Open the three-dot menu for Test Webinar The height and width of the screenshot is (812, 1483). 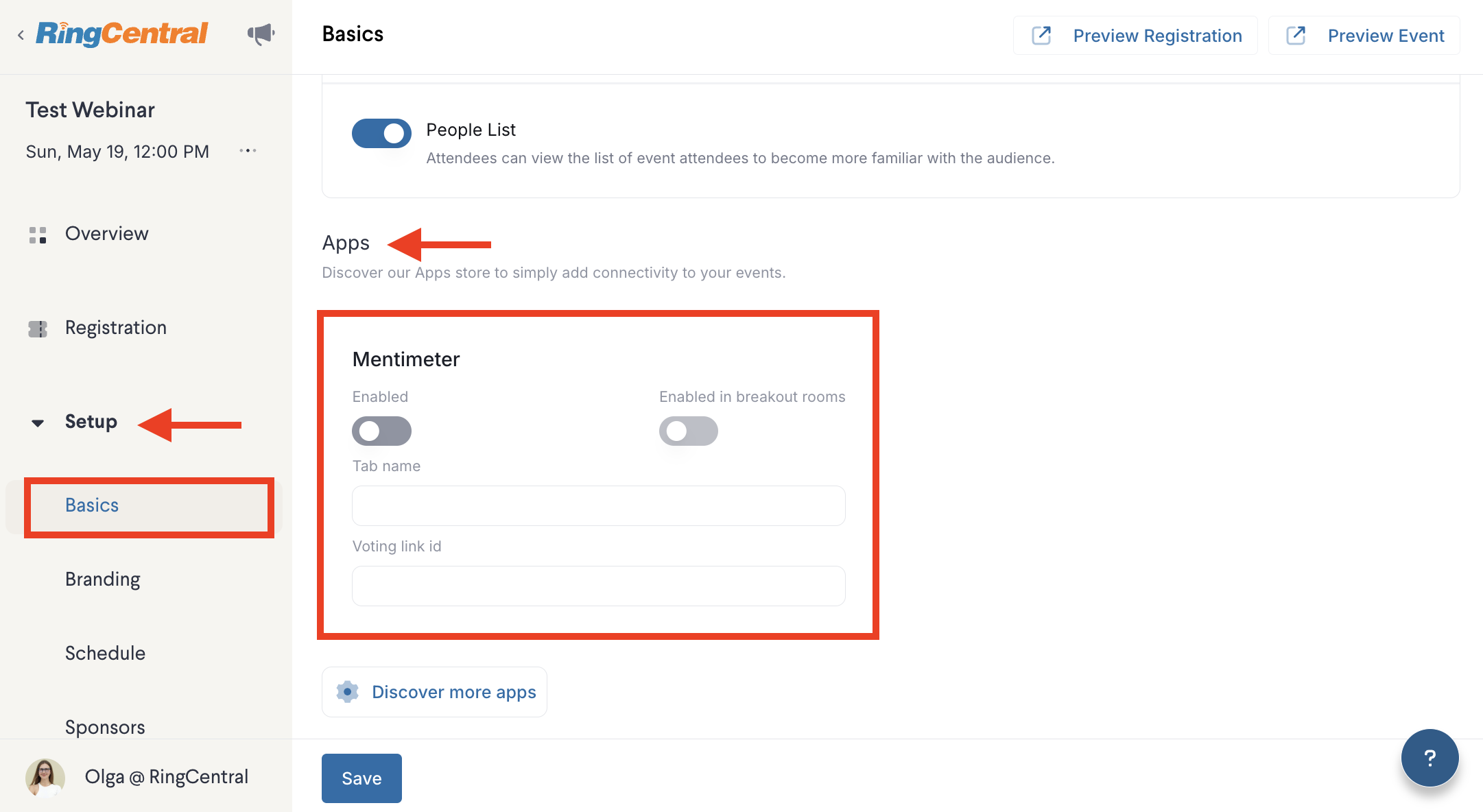248,151
